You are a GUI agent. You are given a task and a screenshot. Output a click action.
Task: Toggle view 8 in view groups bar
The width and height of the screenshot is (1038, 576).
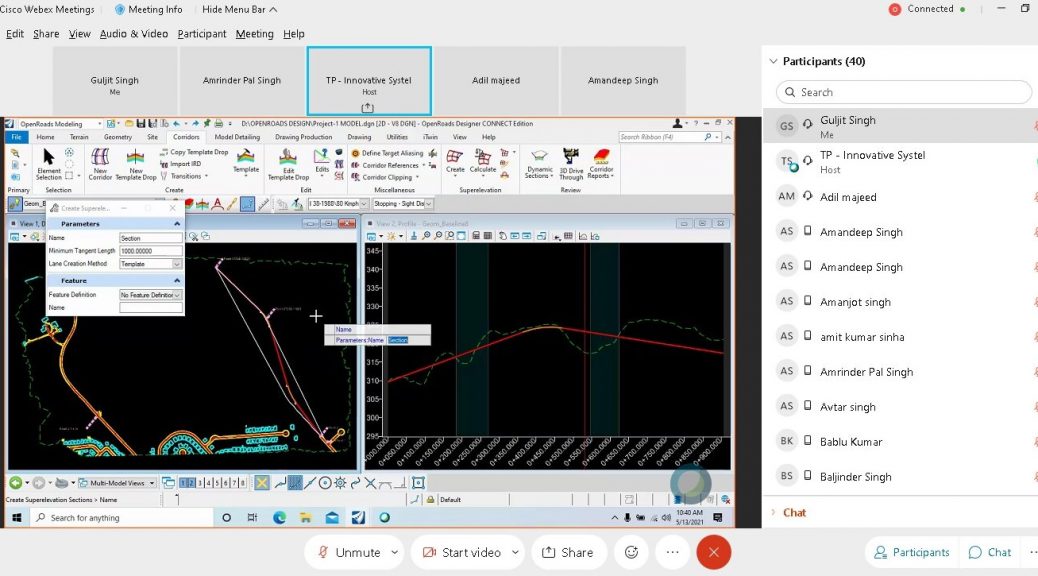pos(243,483)
